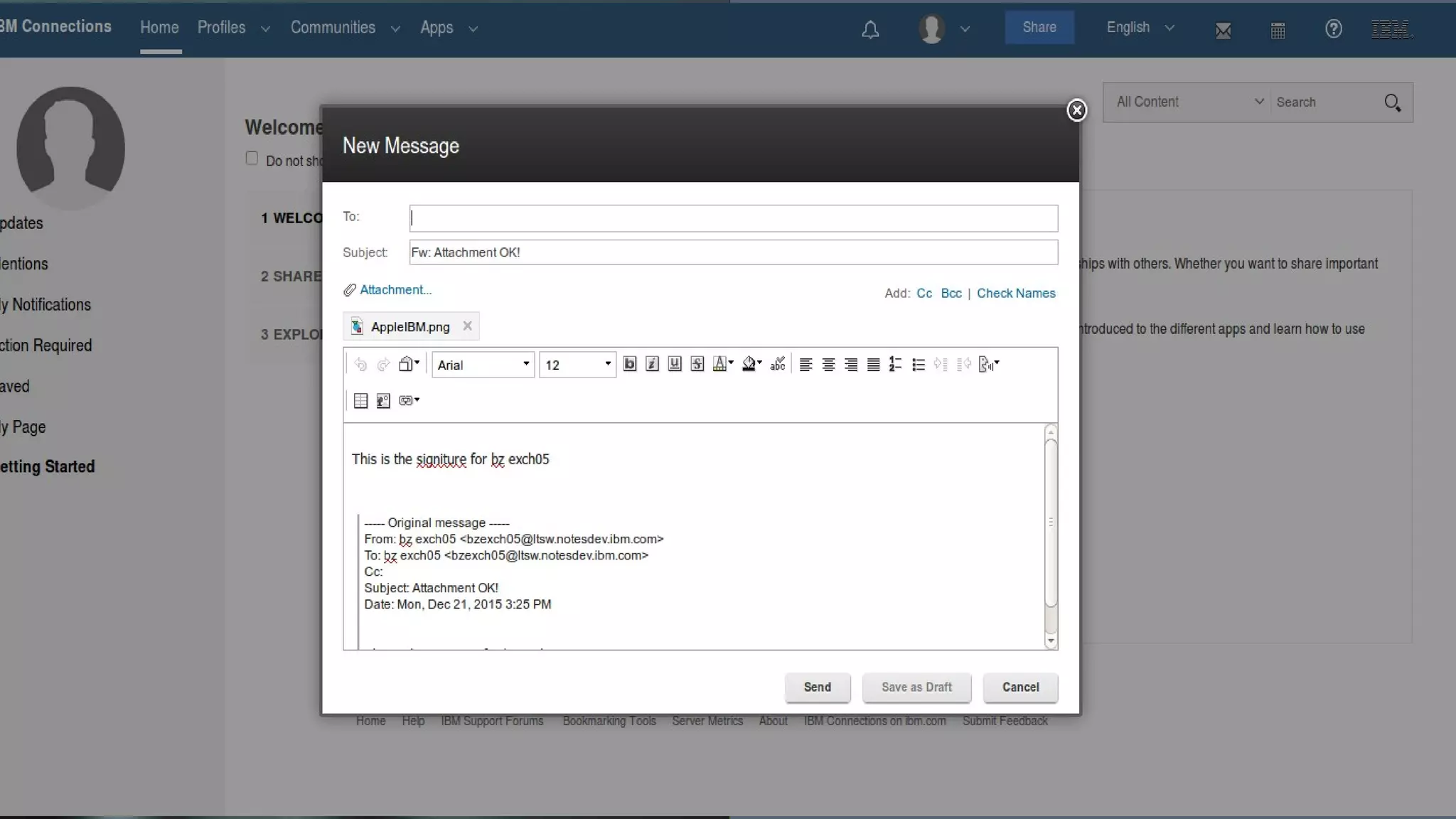This screenshot has width=1456, height=819.
Task: Close the New Message dialog
Action: tap(1077, 110)
